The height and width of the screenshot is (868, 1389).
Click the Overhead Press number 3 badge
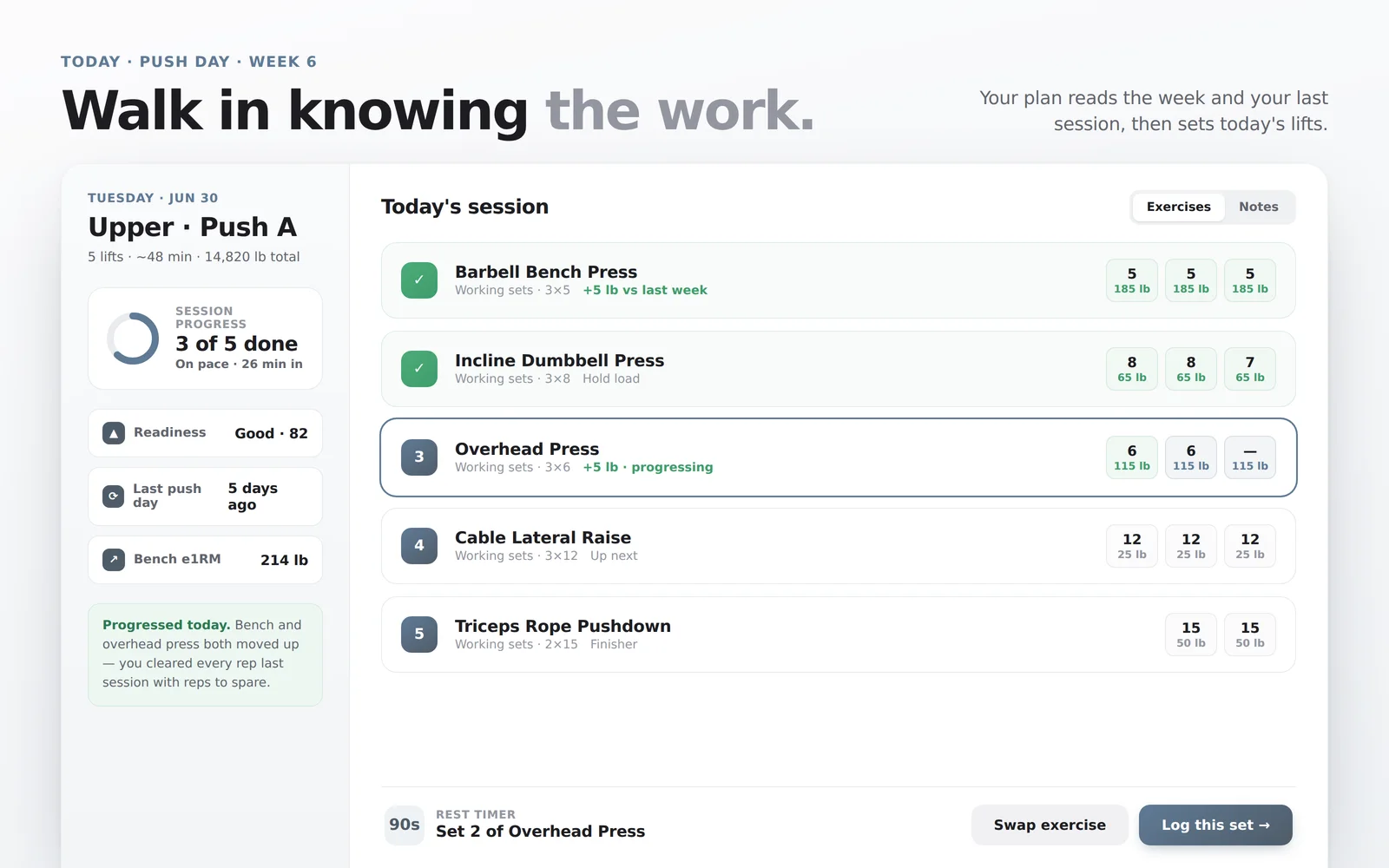point(419,457)
